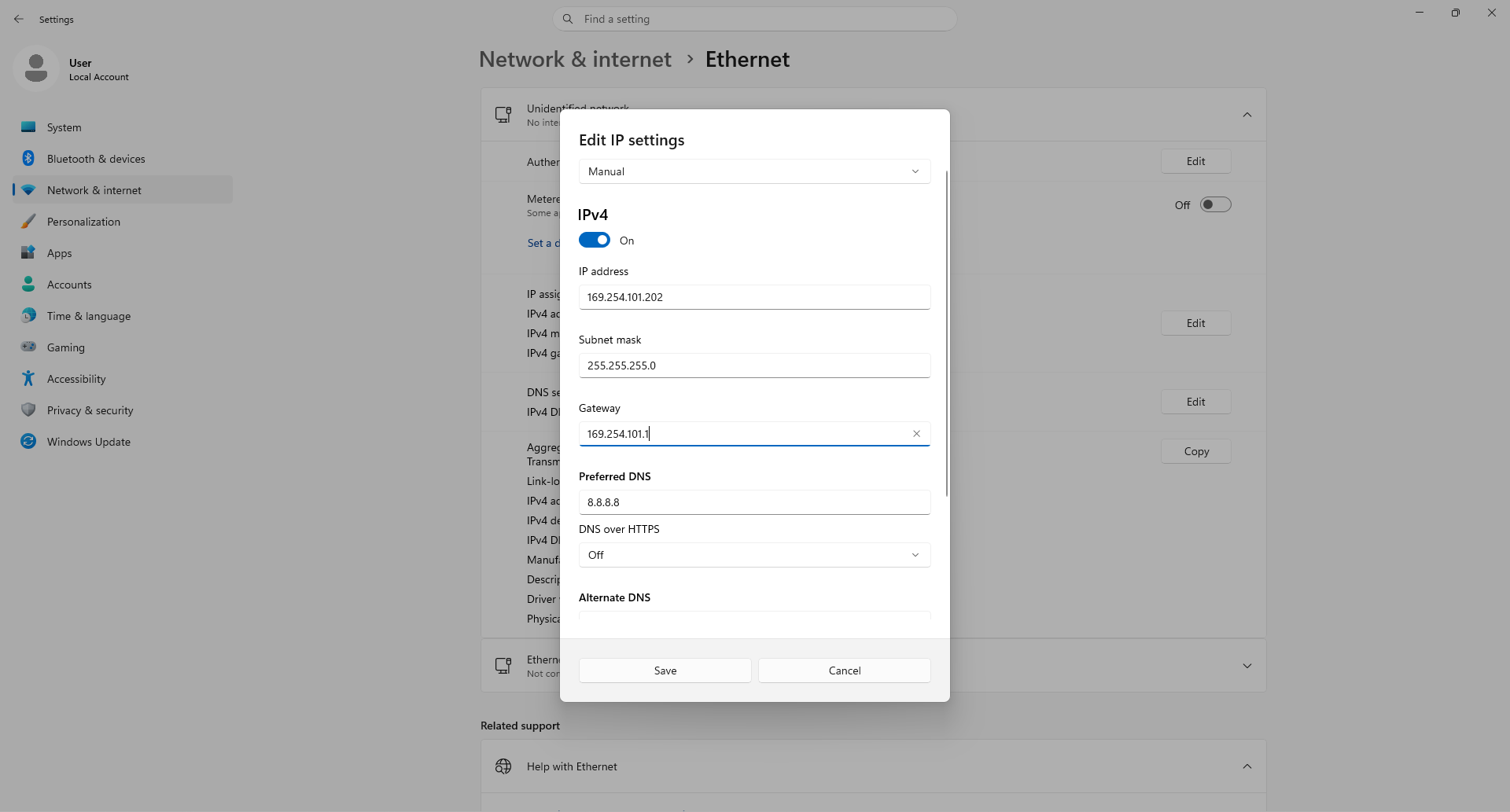Cancel the Edit IP settings dialog
1510x812 pixels.
[x=845, y=671]
